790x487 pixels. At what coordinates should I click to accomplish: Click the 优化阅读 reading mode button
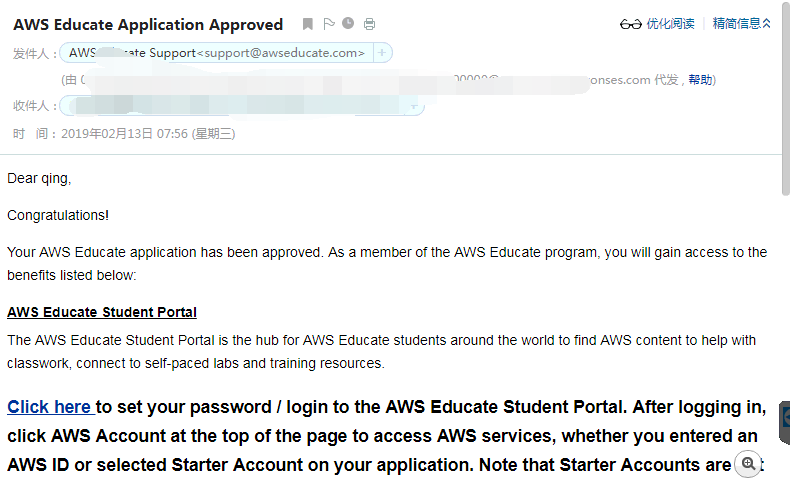(x=670, y=24)
